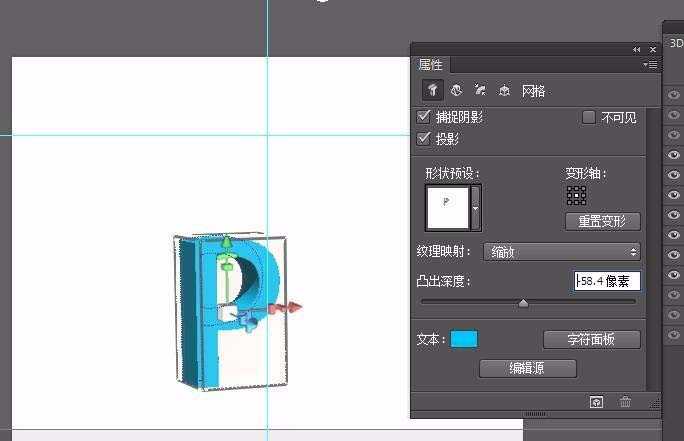This screenshot has height=441, width=684.
Task: Enable the 不可见 checkbox
Action: [x=589, y=117]
